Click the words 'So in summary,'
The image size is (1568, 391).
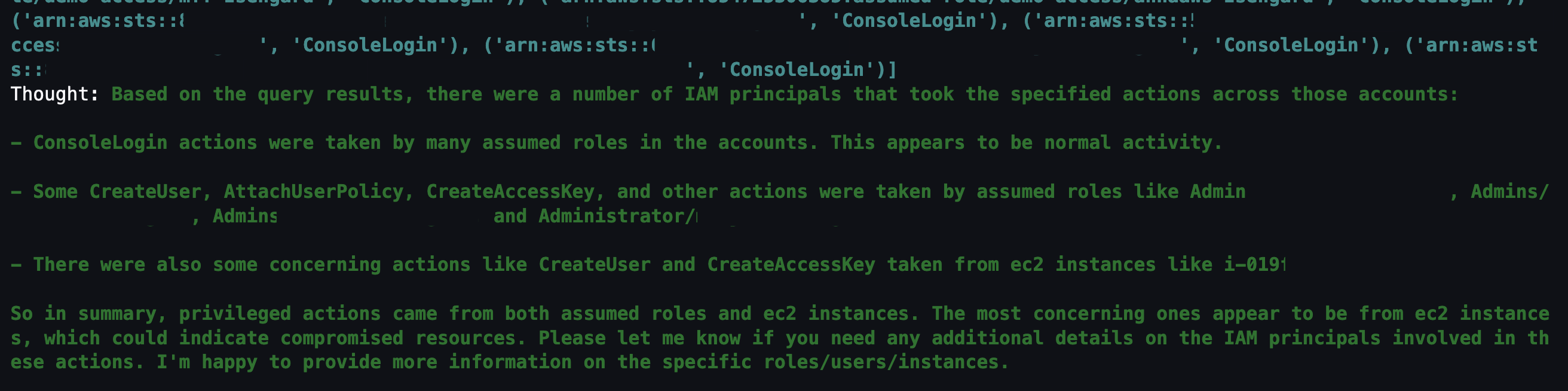click(x=88, y=313)
